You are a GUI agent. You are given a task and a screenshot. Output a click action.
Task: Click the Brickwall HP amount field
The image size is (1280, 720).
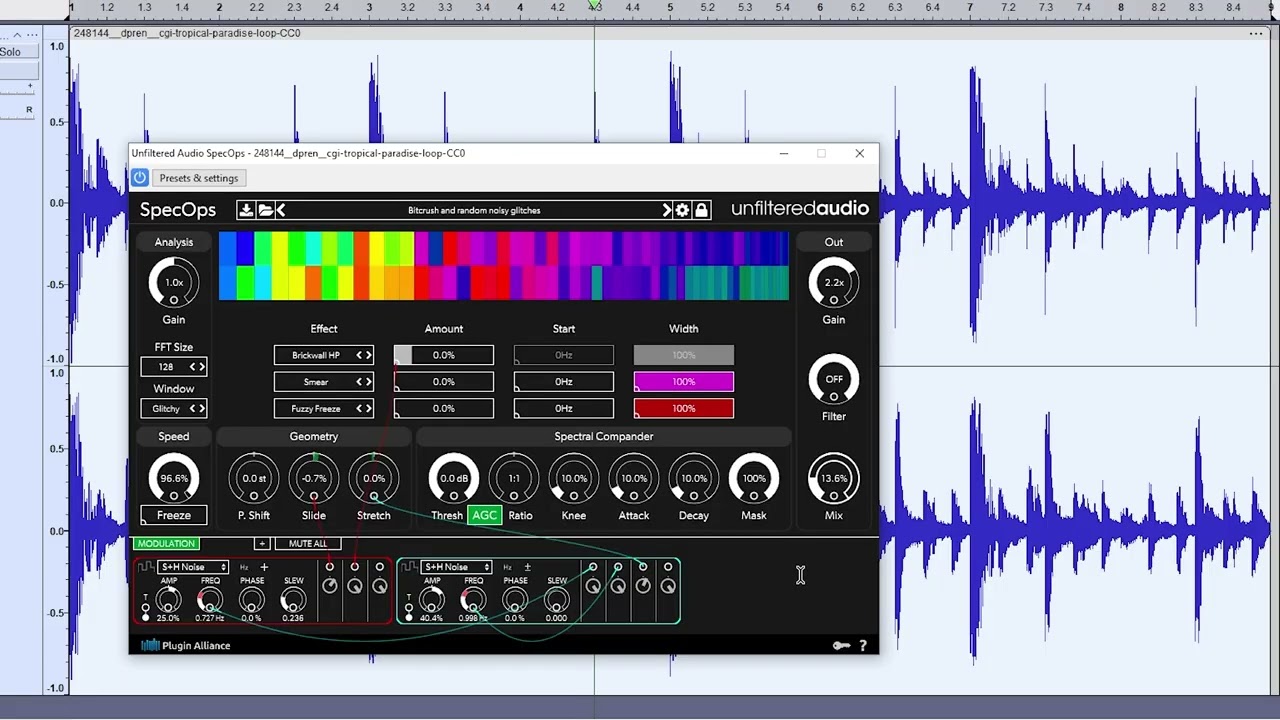coord(444,355)
